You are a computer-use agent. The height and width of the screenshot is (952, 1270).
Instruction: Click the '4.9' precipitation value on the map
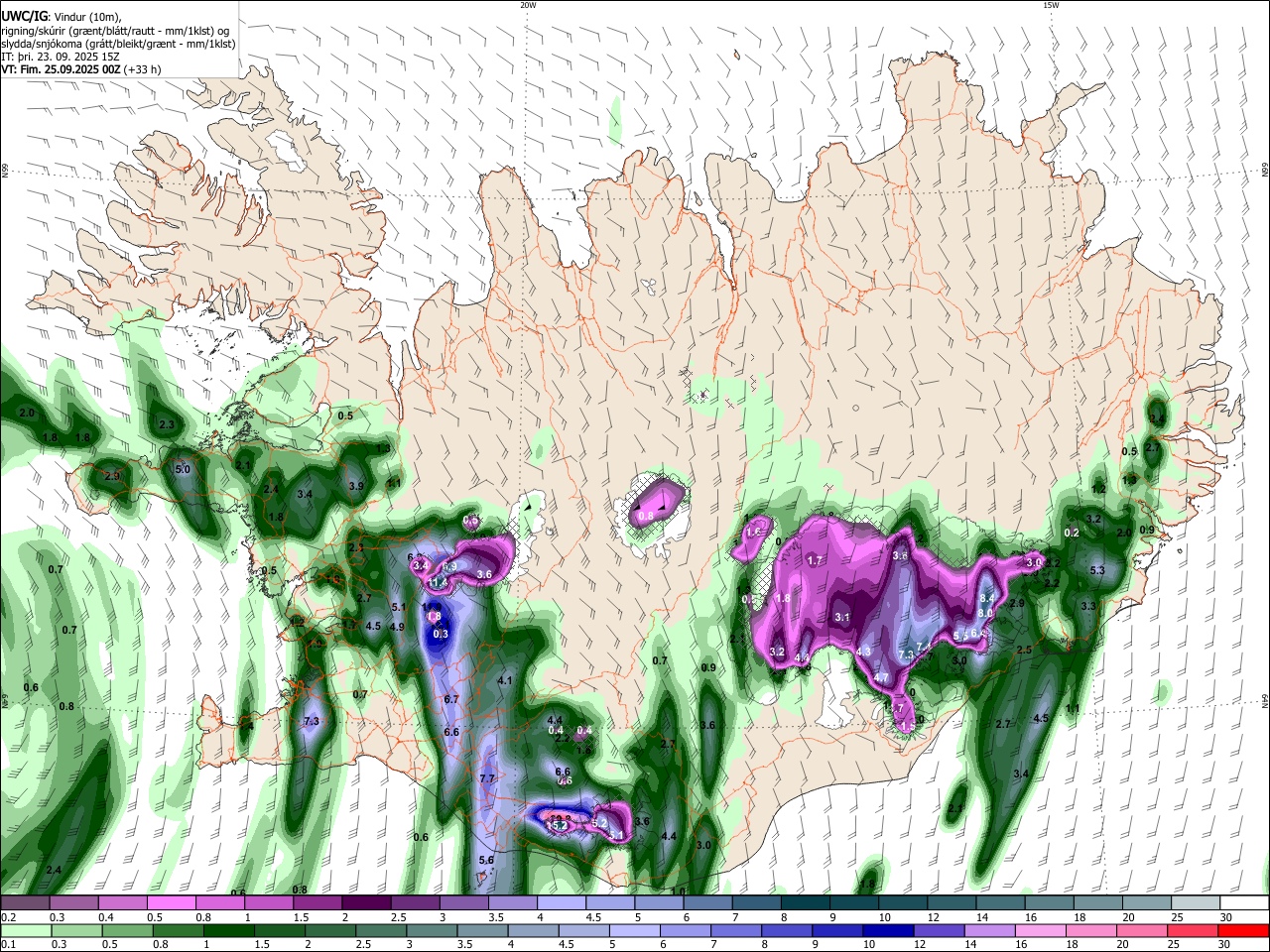(397, 627)
